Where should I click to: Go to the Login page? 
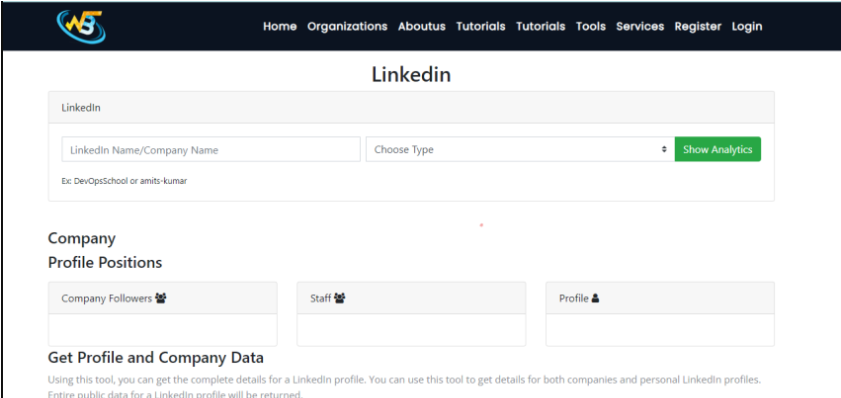[x=747, y=26]
